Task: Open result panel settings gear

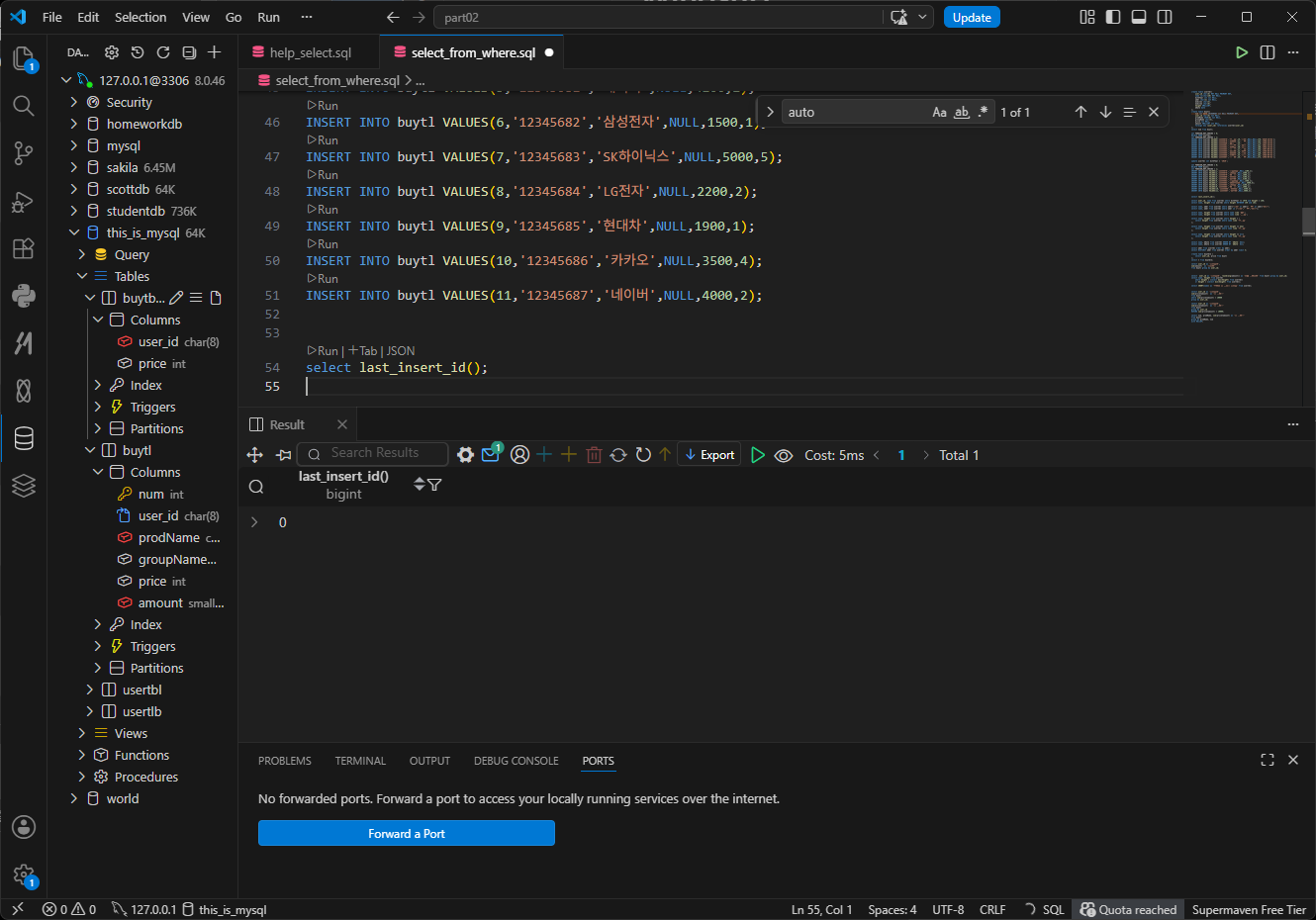Action: click(465, 455)
